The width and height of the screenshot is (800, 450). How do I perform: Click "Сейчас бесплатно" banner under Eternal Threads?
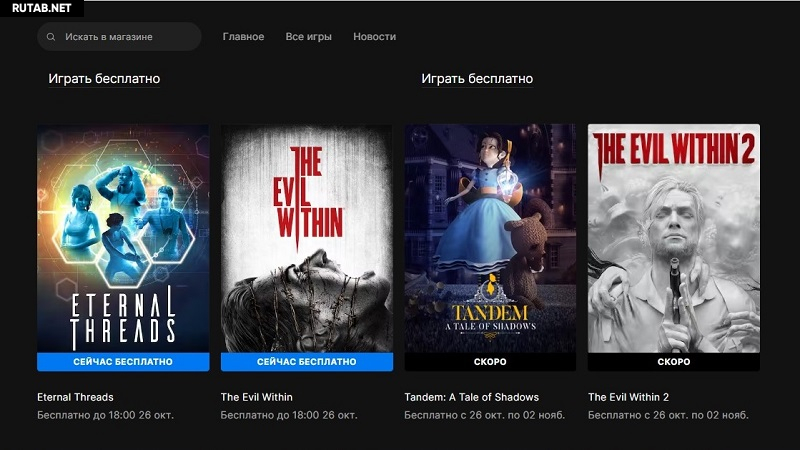coord(123,362)
